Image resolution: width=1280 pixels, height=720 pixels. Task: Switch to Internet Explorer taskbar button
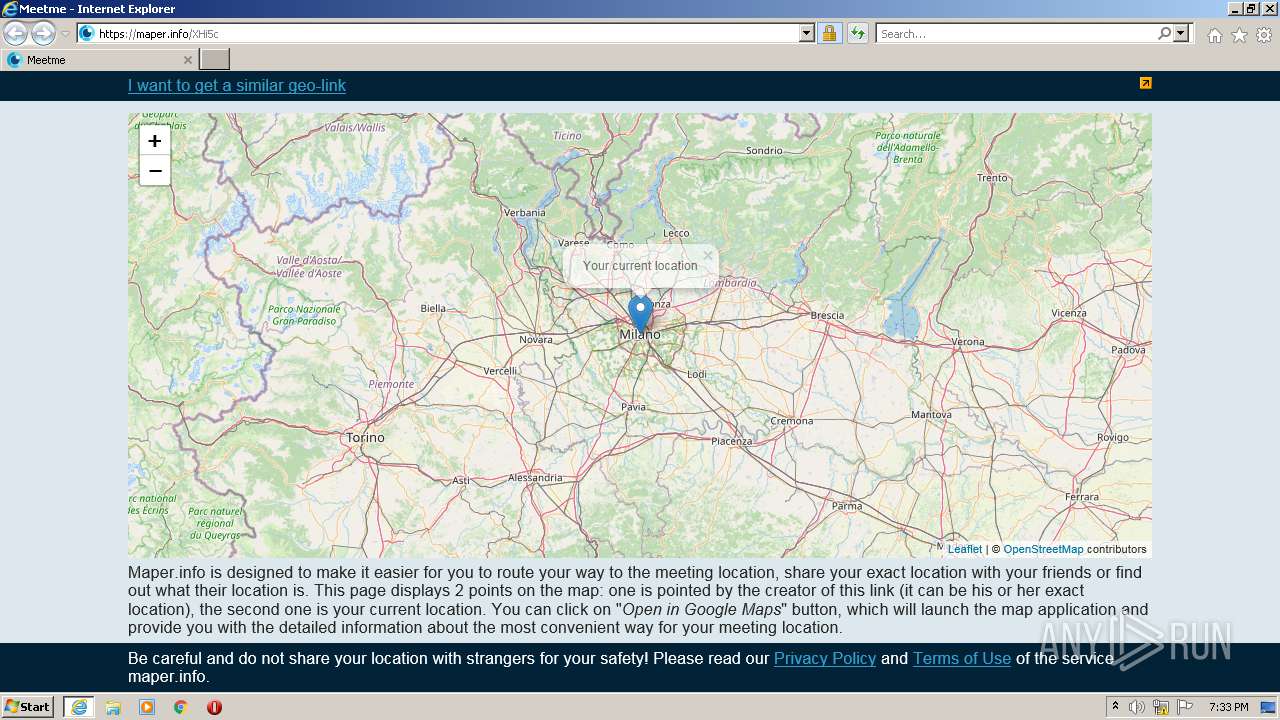(x=79, y=707)
